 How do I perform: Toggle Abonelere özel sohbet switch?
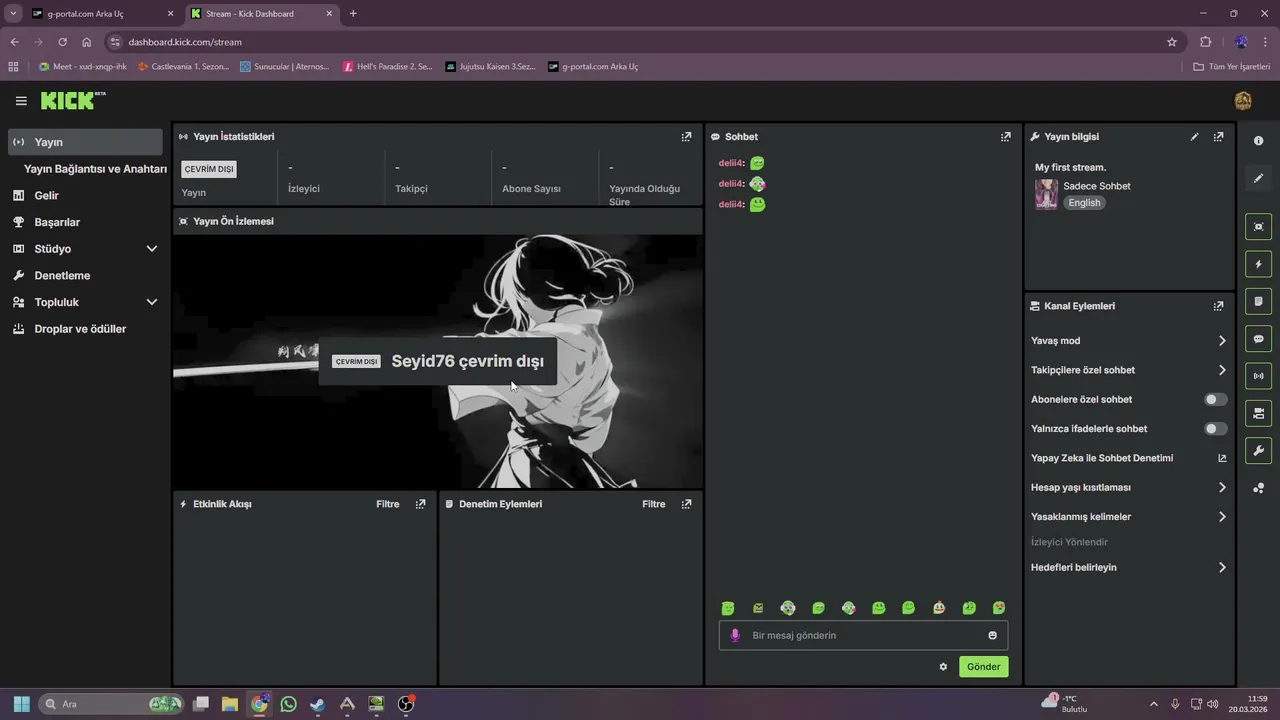click(x=1215, y=399)
